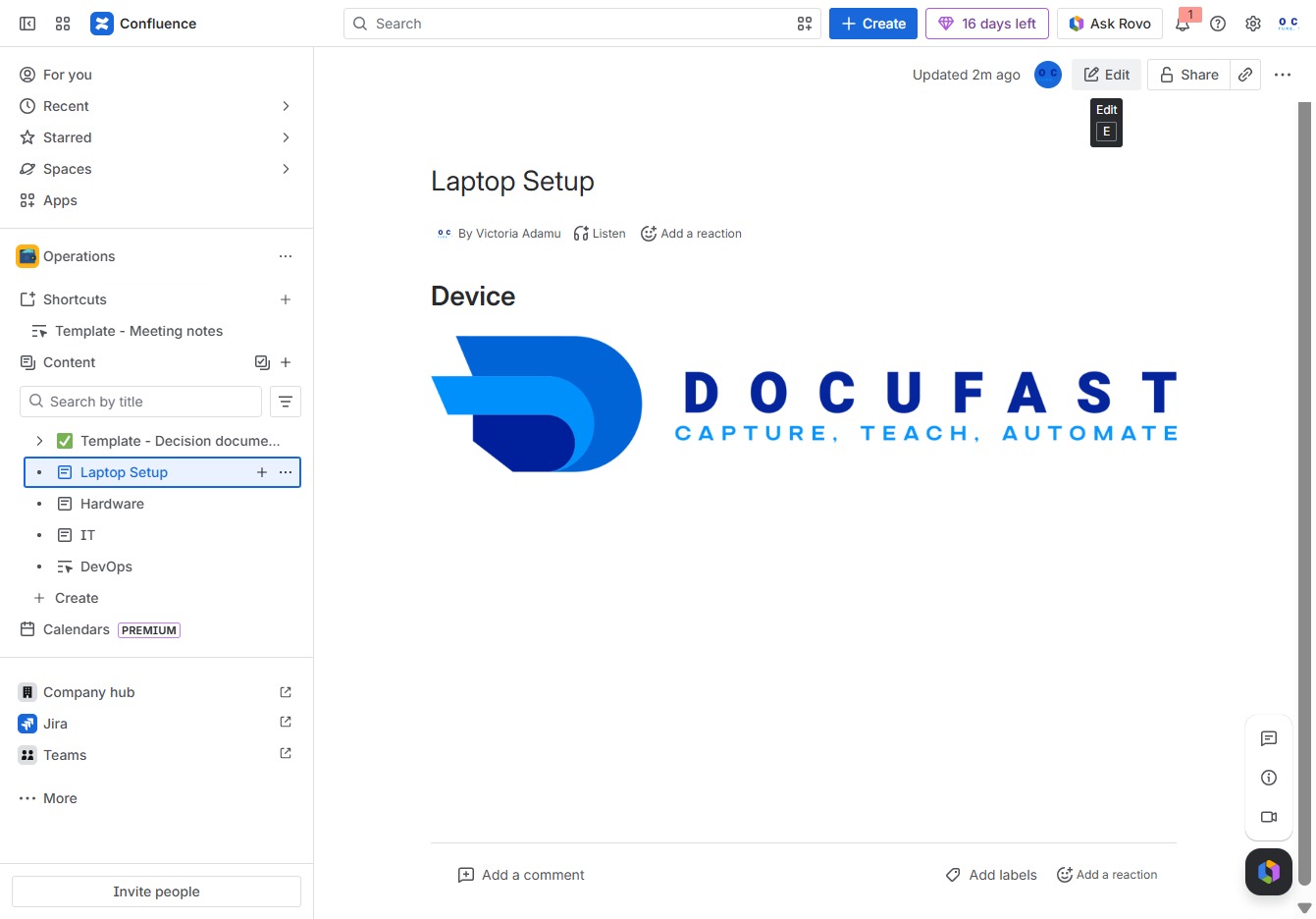Open Jira link
Image resolution: width=1316 pixels, height=919 pixels.
coord(156,724)
